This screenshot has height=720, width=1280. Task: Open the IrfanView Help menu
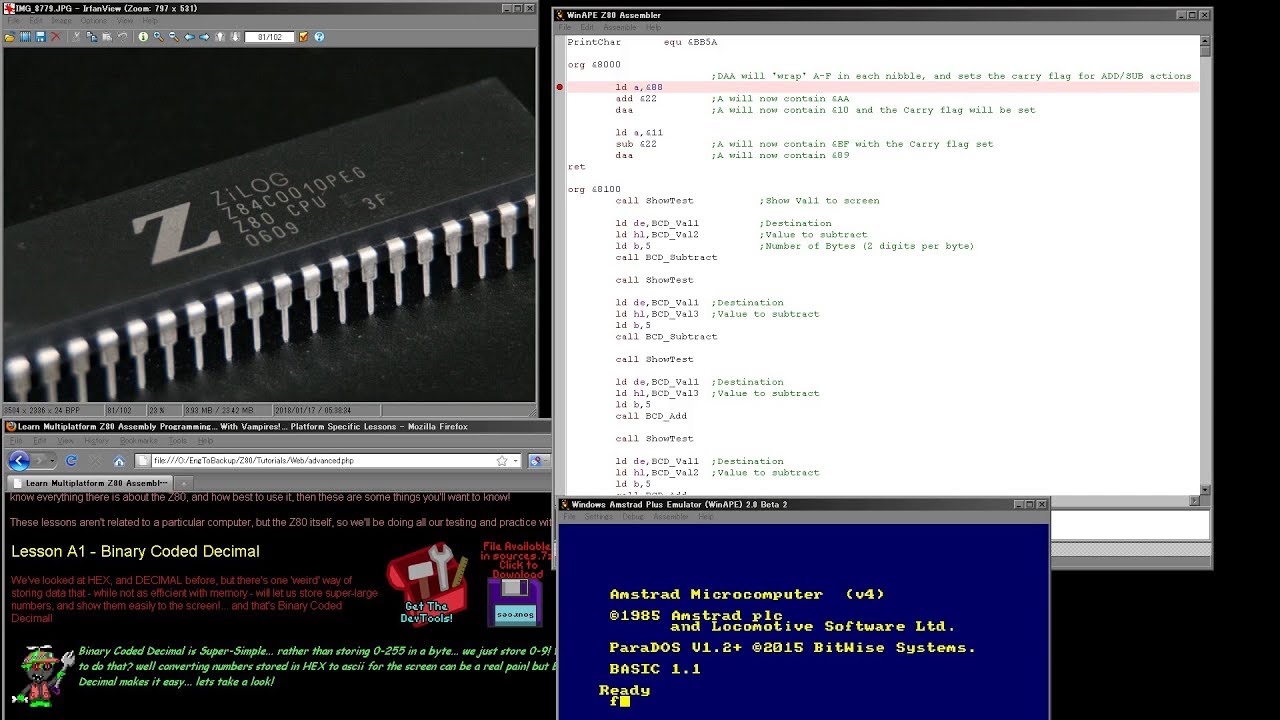click(x=150, y=20)
